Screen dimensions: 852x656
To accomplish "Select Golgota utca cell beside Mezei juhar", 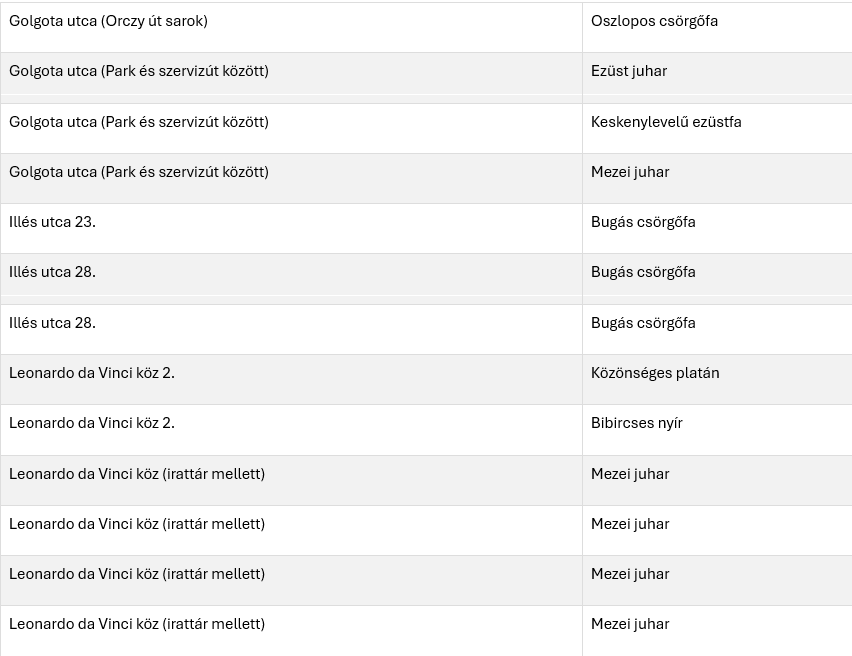I will pyautogui.click(x=139, y=172).
